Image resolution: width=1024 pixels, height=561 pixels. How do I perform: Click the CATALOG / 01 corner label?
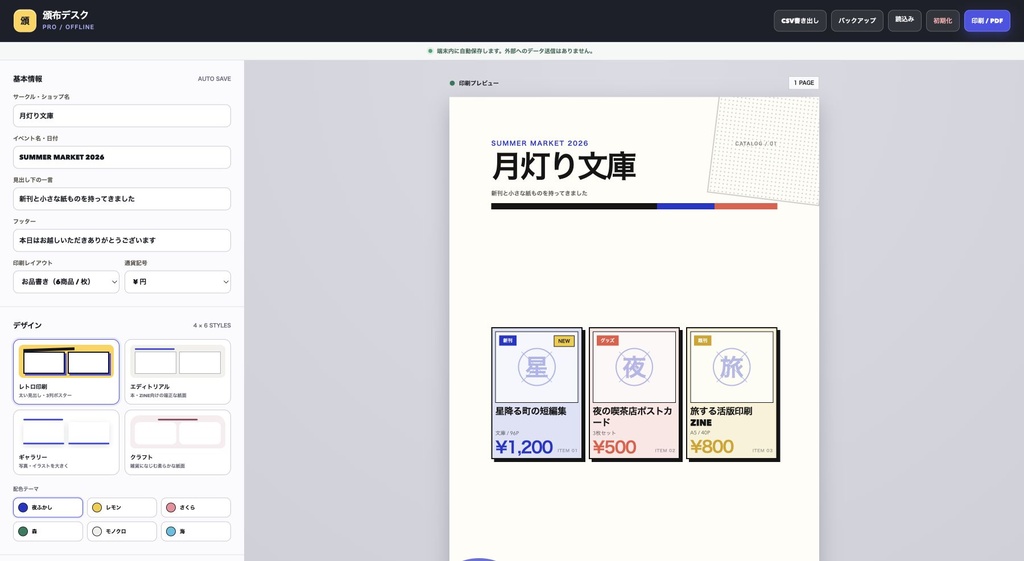tap(756, 144)
